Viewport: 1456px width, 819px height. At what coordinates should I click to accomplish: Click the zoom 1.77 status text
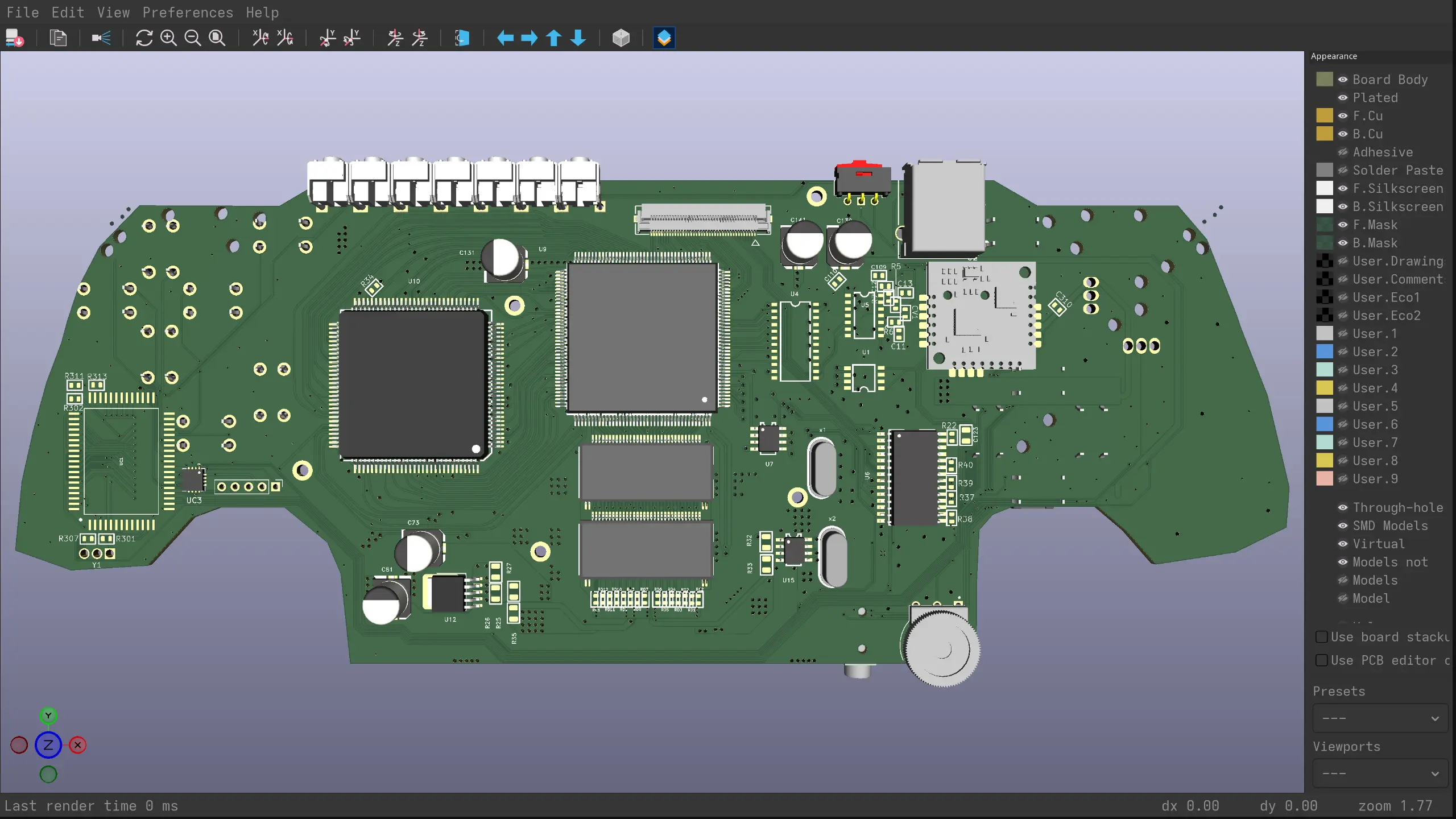click(1395, 806)
